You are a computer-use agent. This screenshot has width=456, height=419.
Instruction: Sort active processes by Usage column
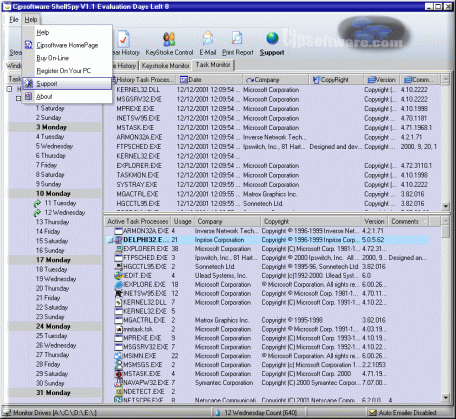coord(182,221)
